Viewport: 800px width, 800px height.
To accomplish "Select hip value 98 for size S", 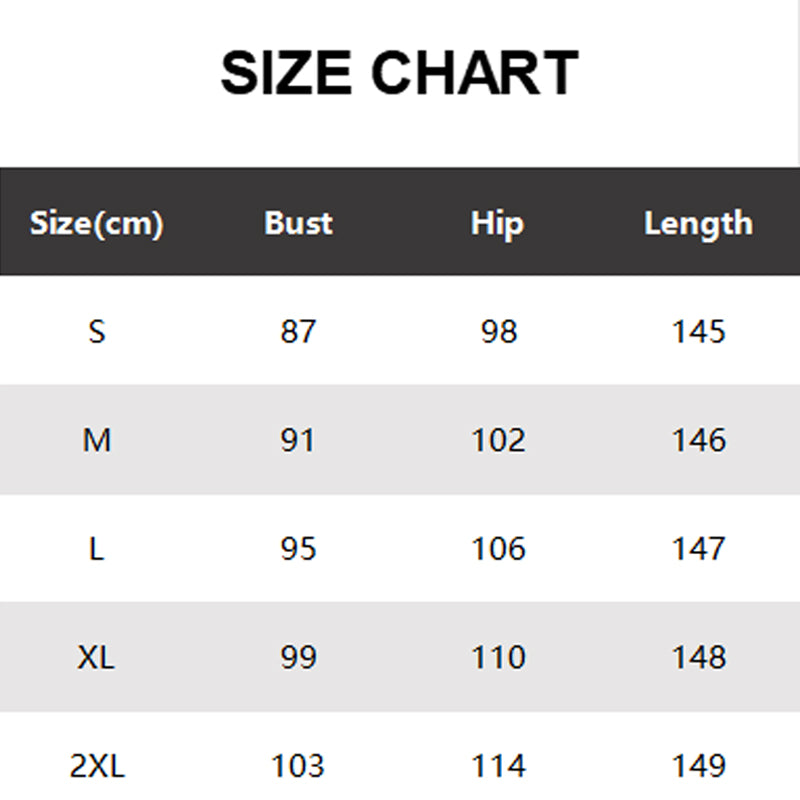I will (498, 331).
